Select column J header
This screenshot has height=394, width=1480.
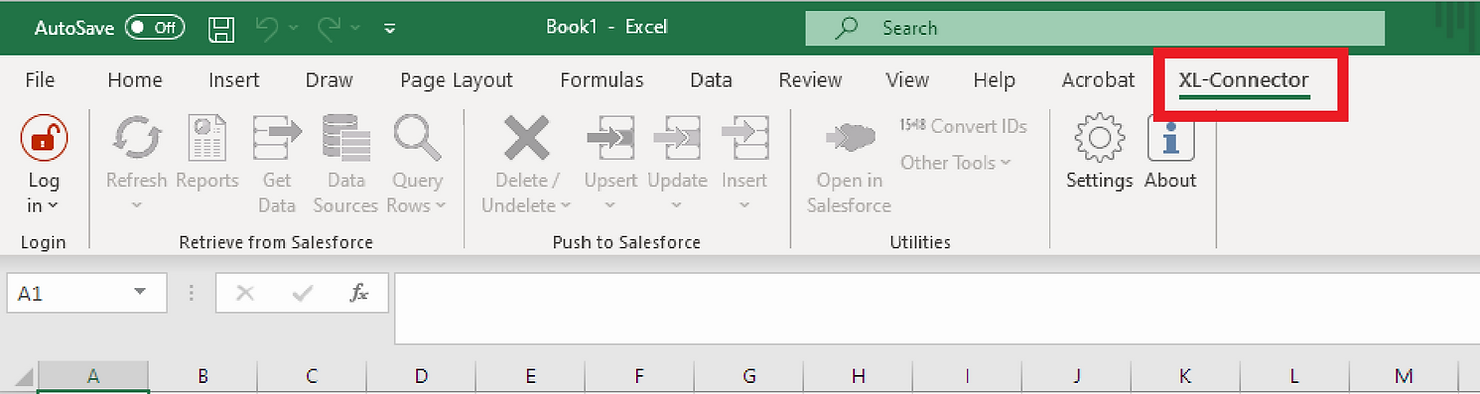(1076, 377)
